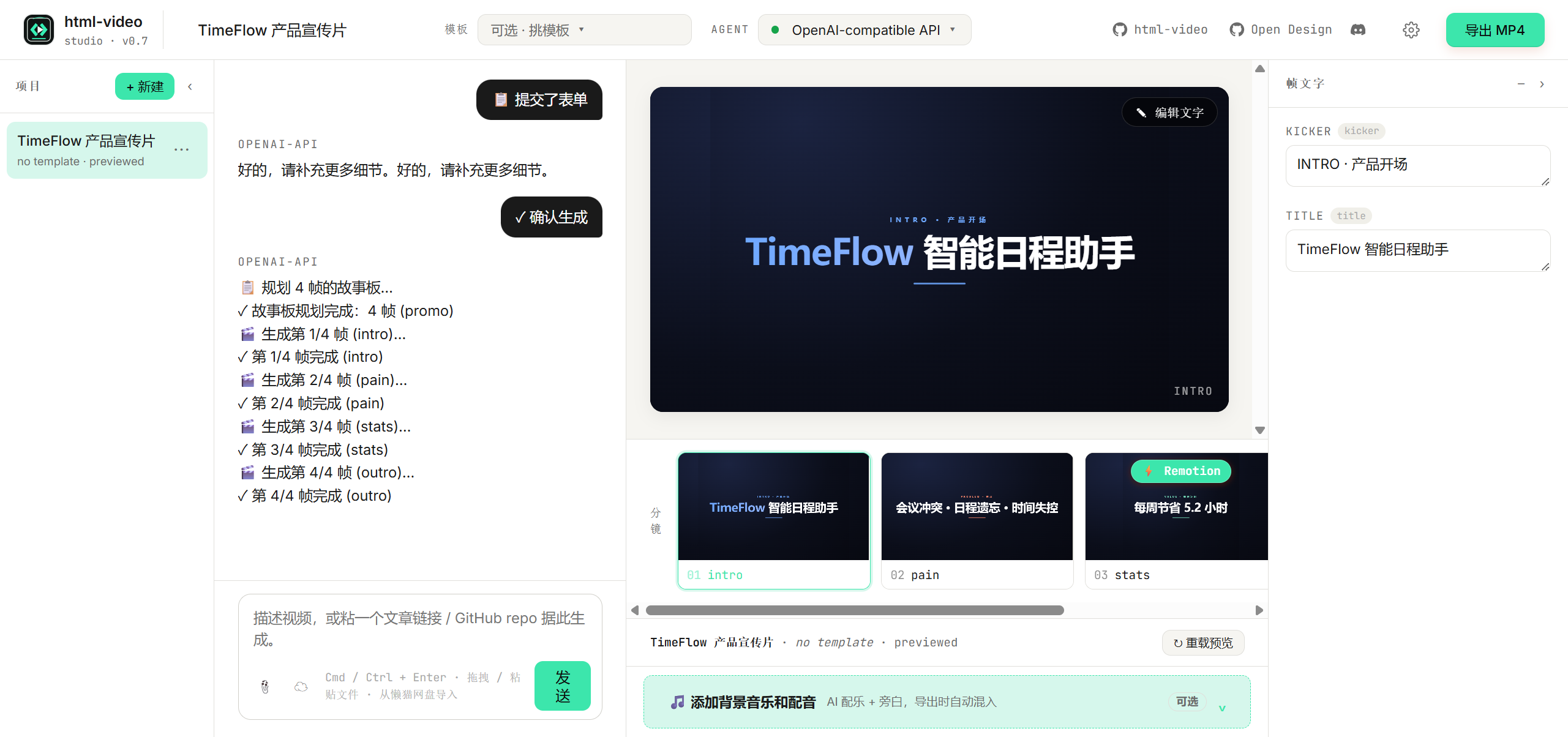
Task: Click the 可选 badge in the audio banner
Action: coord(1187,701)
